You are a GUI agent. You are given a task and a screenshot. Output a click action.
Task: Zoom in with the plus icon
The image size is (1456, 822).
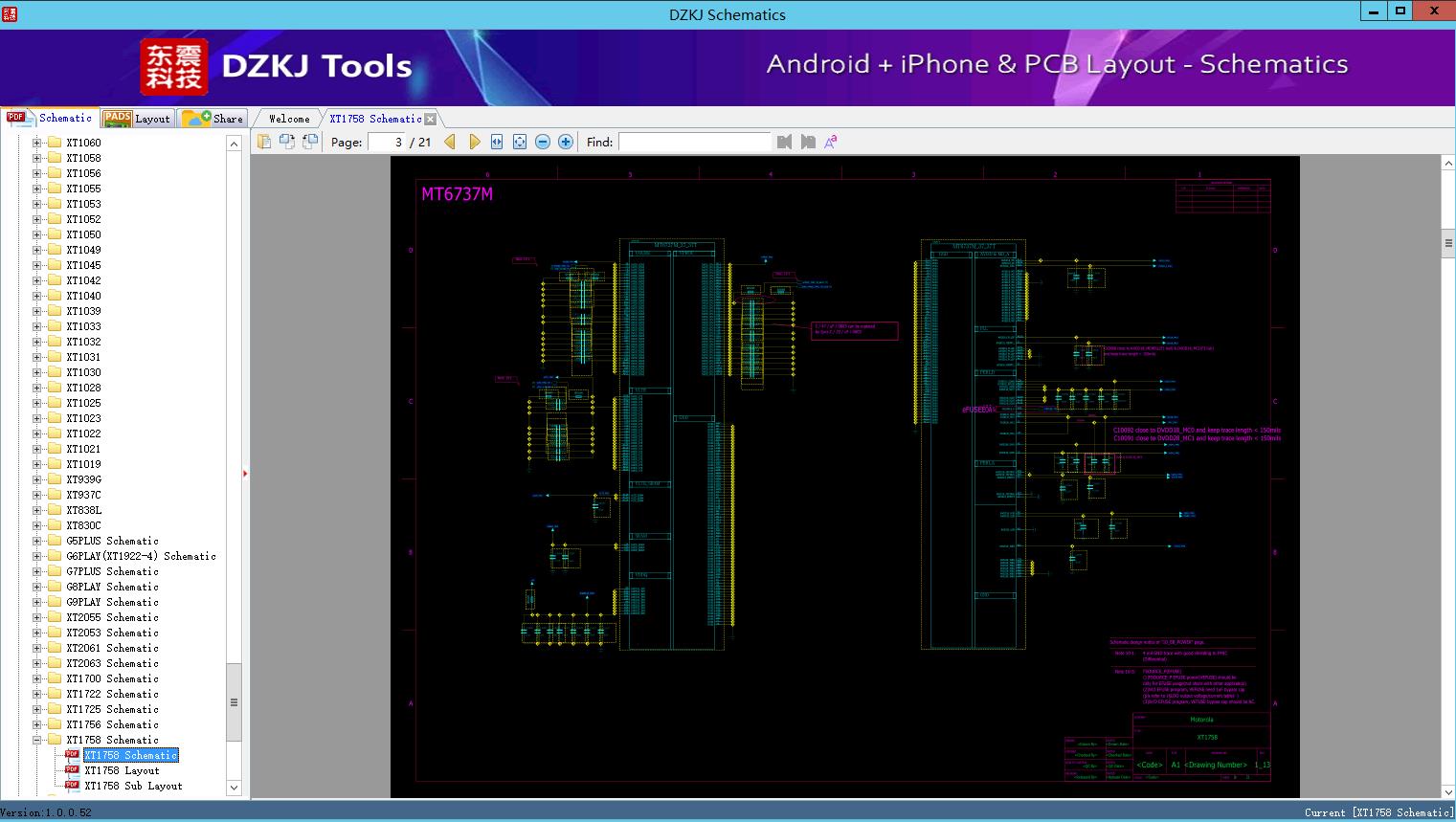click(x=566, y=142)
